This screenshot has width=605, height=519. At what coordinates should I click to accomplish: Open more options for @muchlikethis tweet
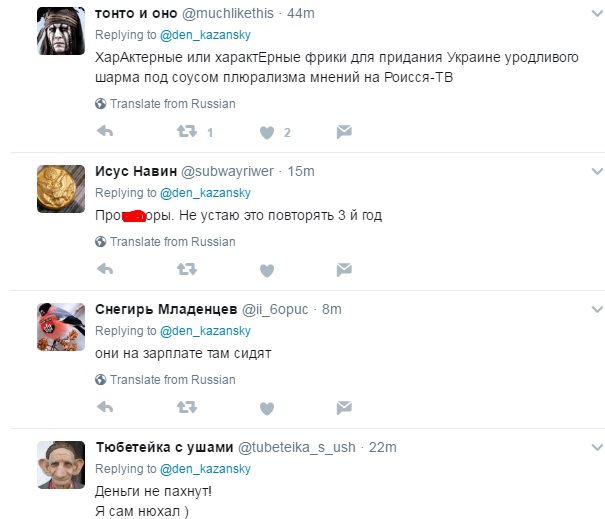597,14
